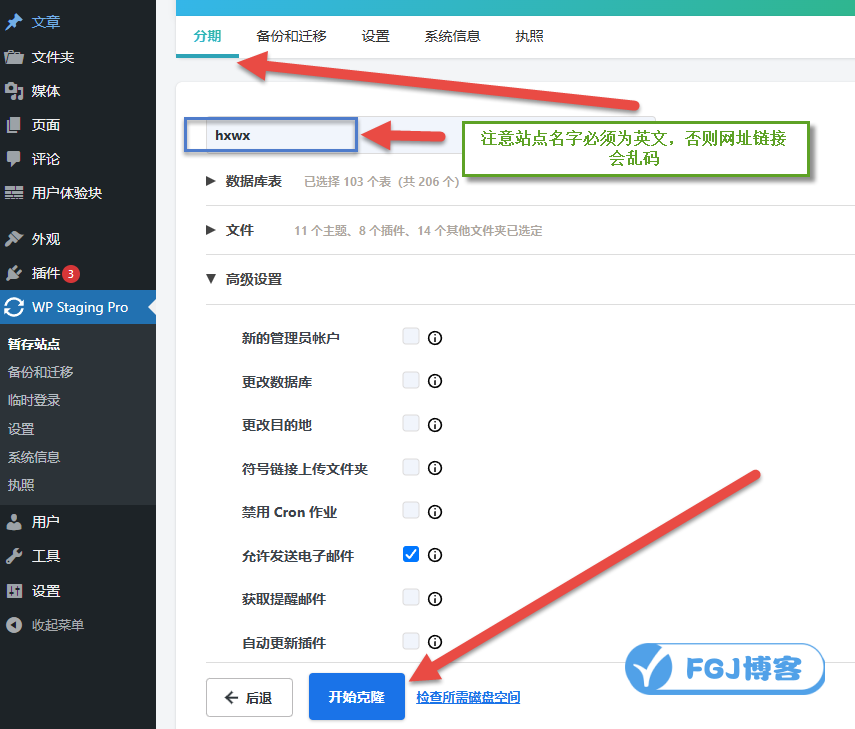This screenshot has height=729, width=855.
Task: Enable the change database checkbox
Action: (x=411, y=380)
